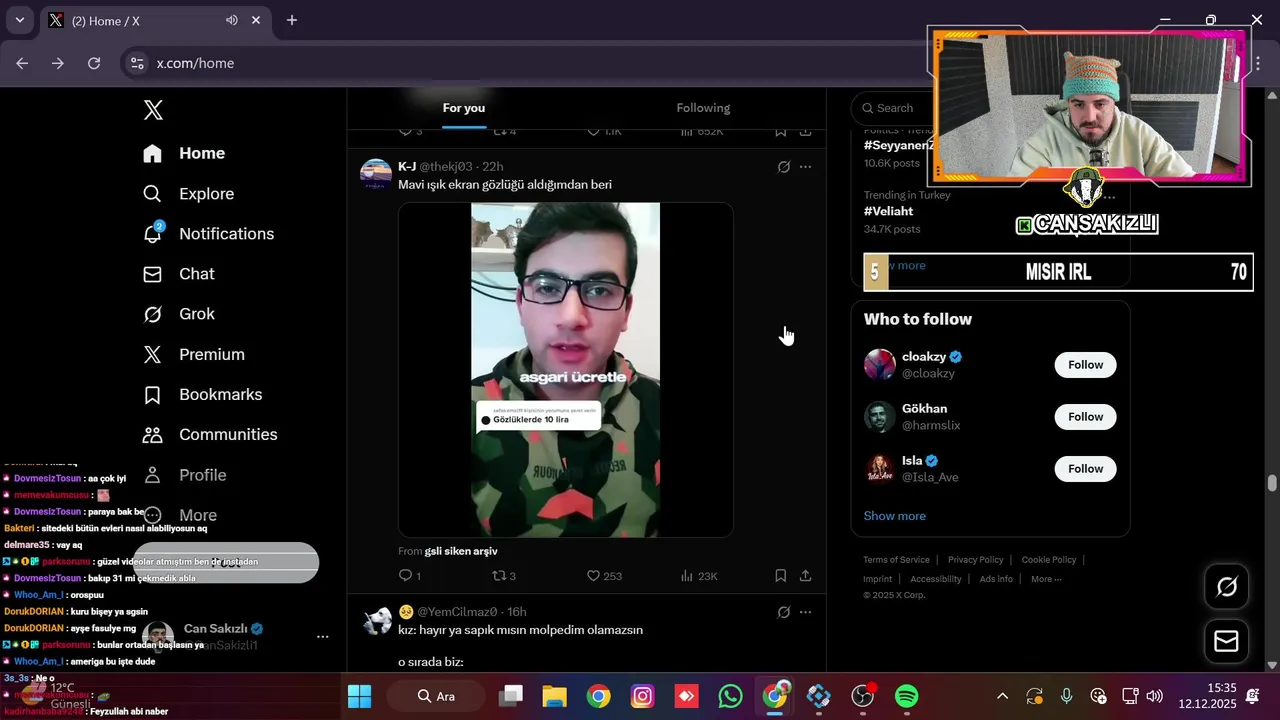The height and width of the screenshot is (720, 1280).
Task: Mute the audio on the X tab
Action: coord(232,20)
